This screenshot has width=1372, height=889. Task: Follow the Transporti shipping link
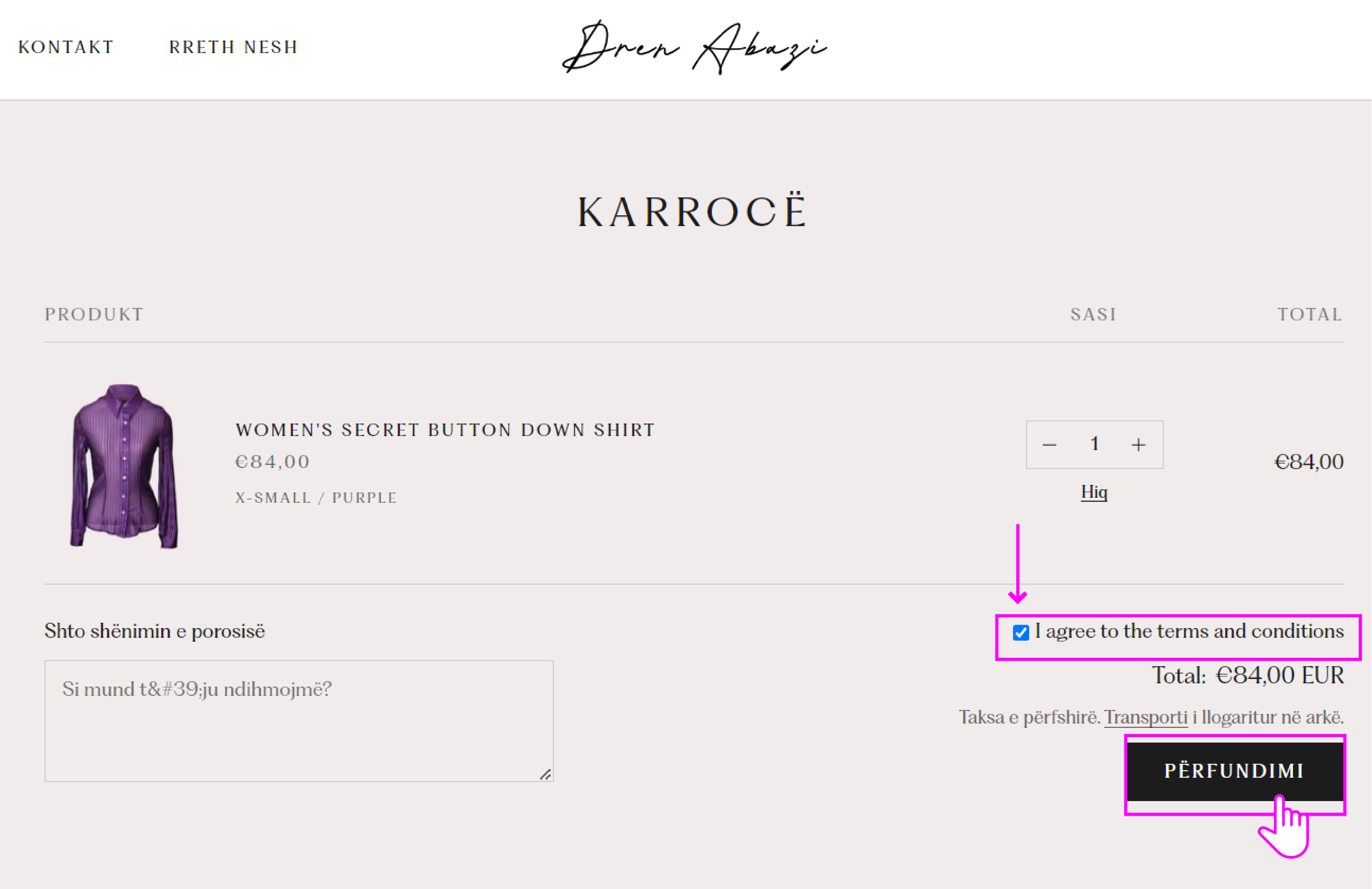1145,717
